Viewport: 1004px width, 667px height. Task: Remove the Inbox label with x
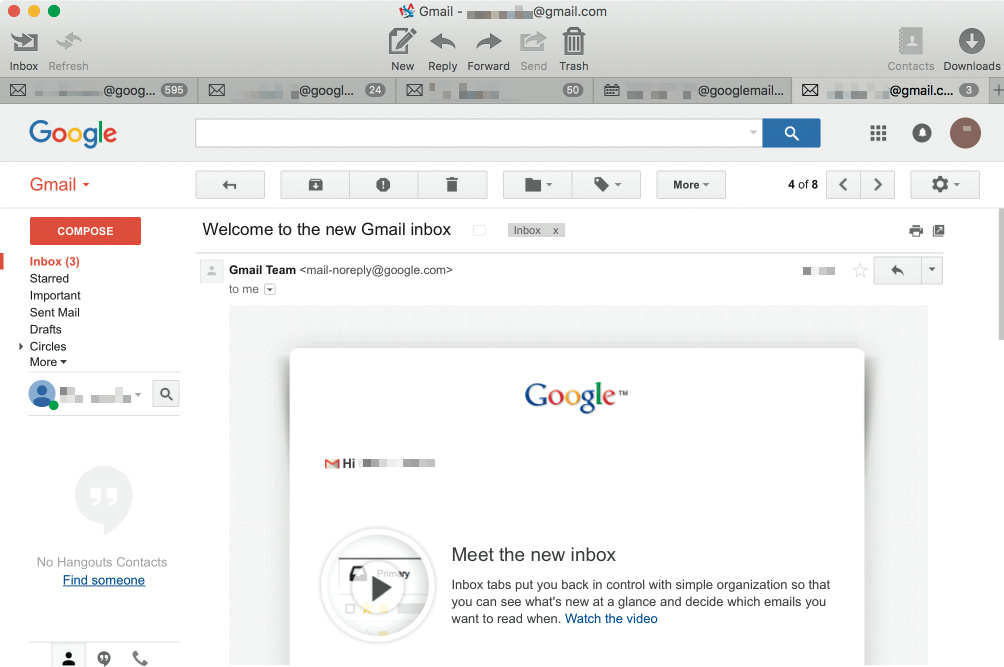556,230
